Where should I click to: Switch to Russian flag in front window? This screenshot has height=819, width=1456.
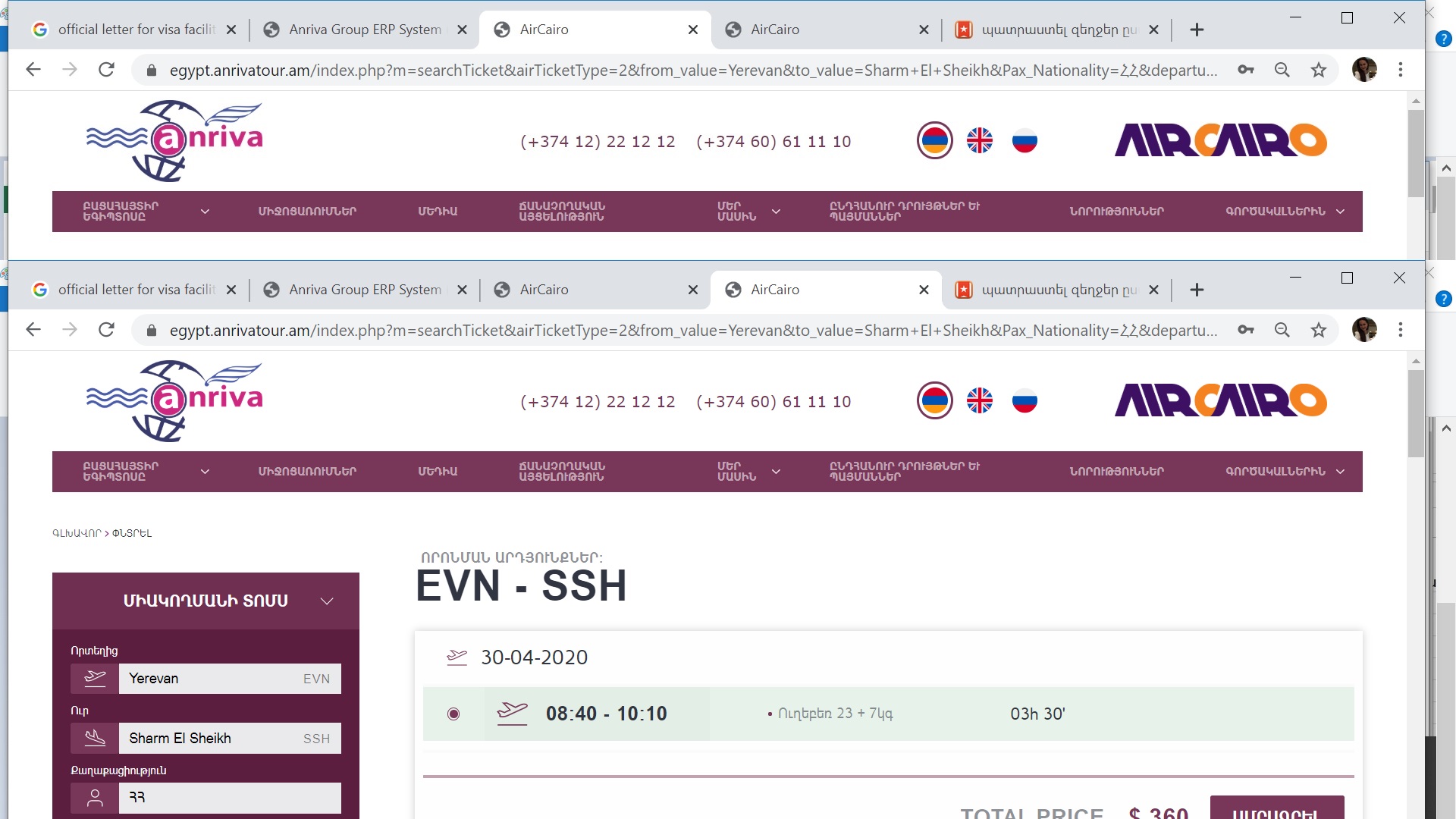coord(1025,401)
